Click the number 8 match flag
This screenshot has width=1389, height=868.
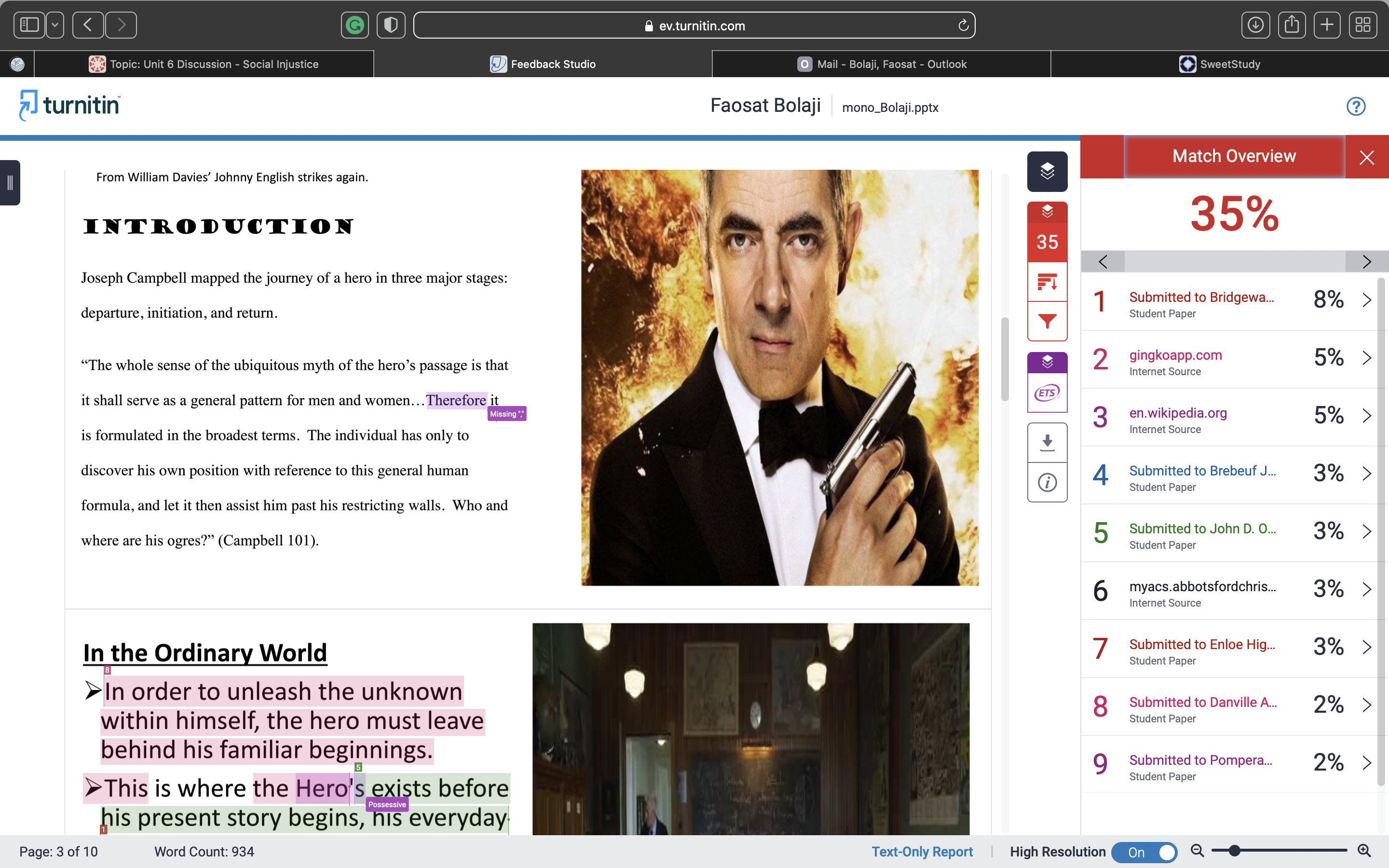point(108,670)
